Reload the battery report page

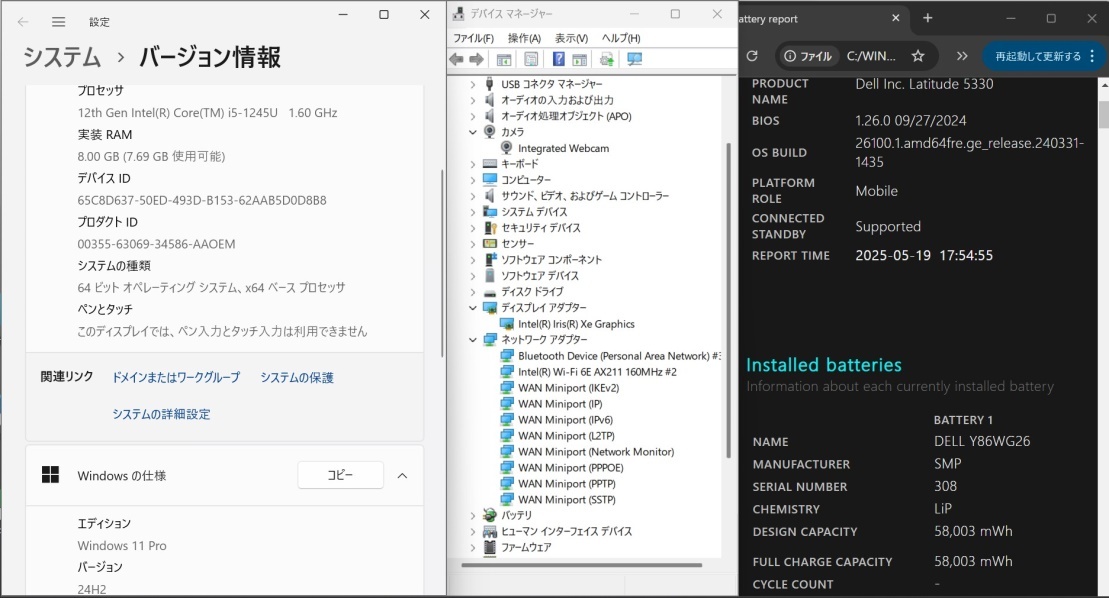[752, 56]
